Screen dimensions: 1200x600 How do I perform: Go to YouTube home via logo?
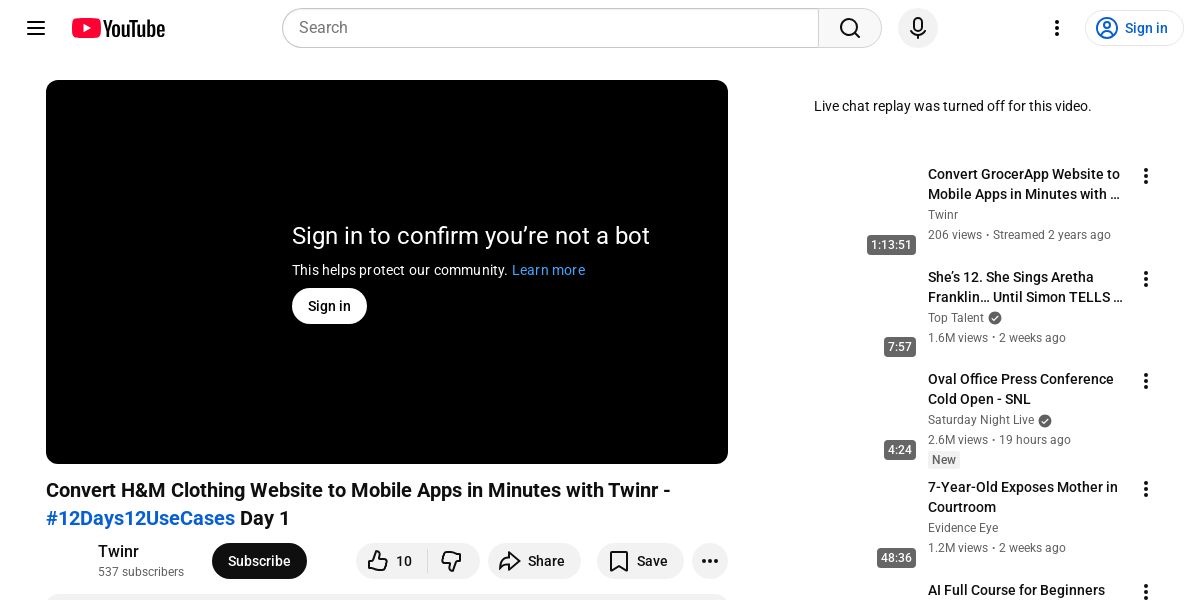click(118, 28)
